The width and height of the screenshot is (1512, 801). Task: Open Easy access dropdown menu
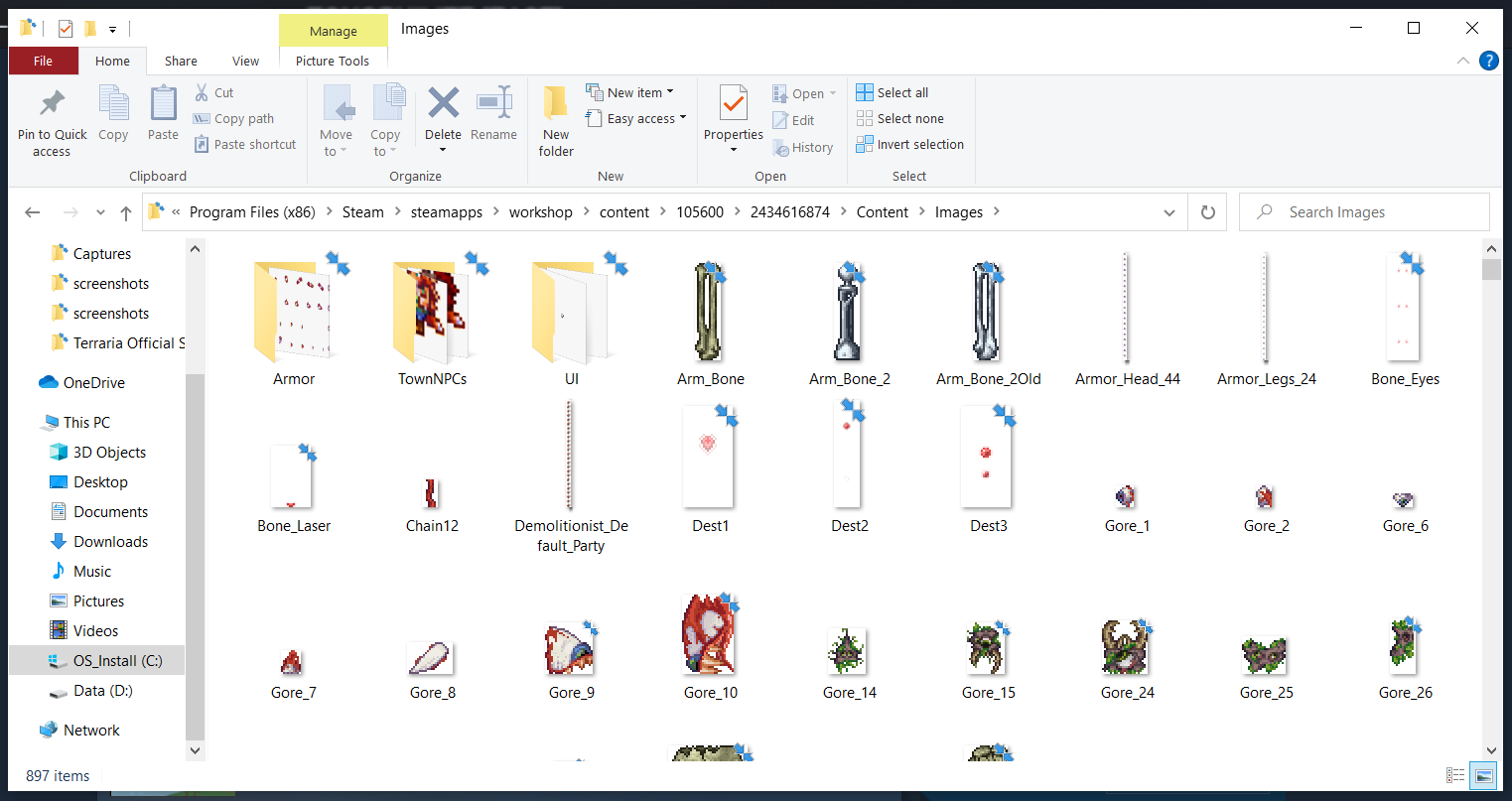tap(636, 118)
